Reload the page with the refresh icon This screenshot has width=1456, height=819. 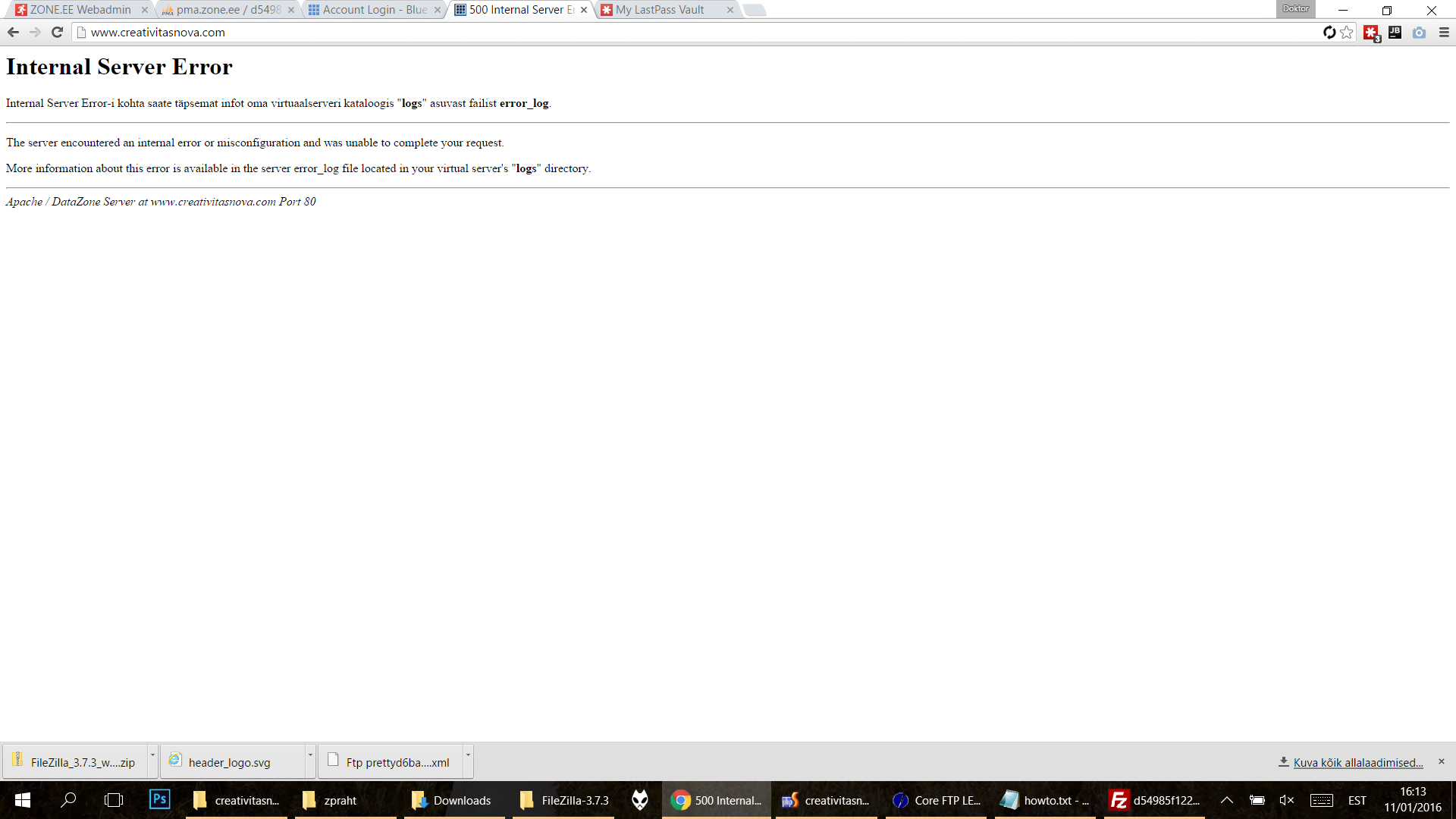57,32
